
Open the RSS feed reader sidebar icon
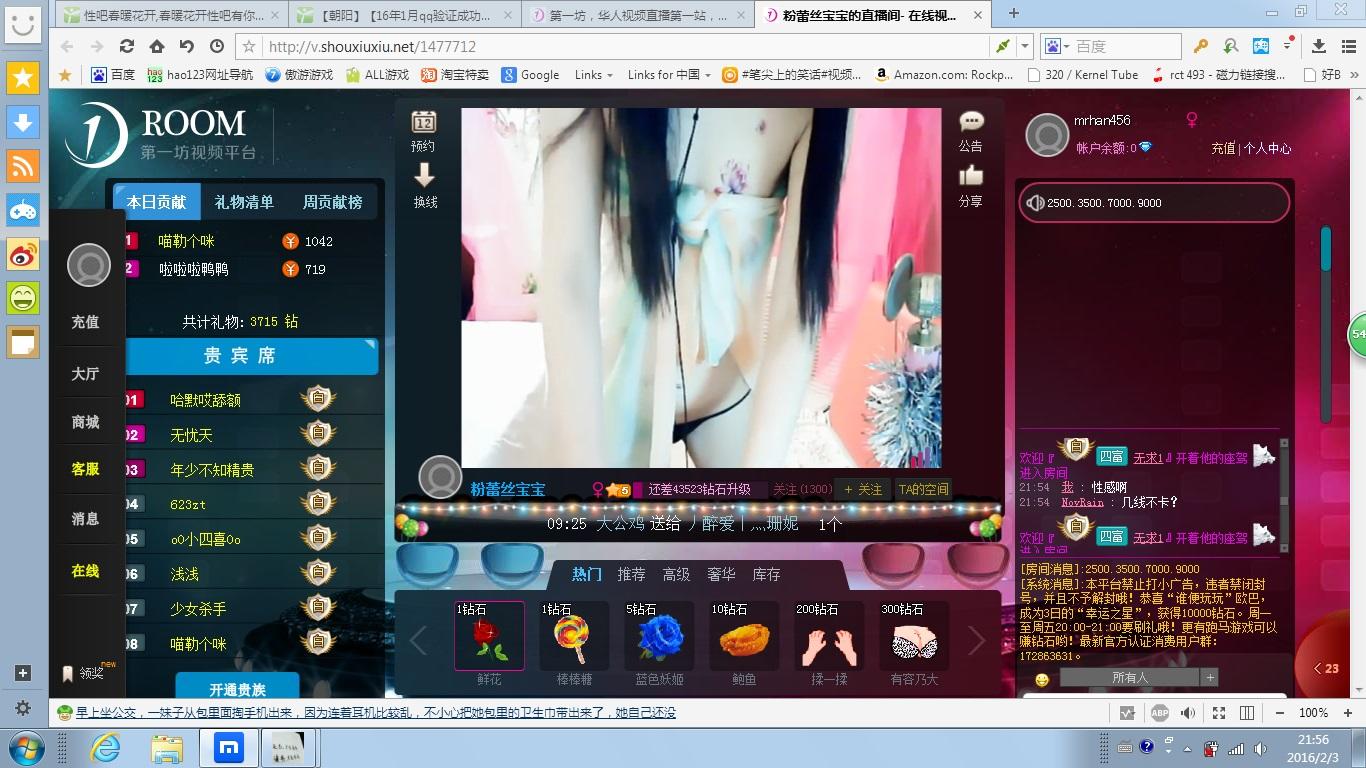point(23,166)
